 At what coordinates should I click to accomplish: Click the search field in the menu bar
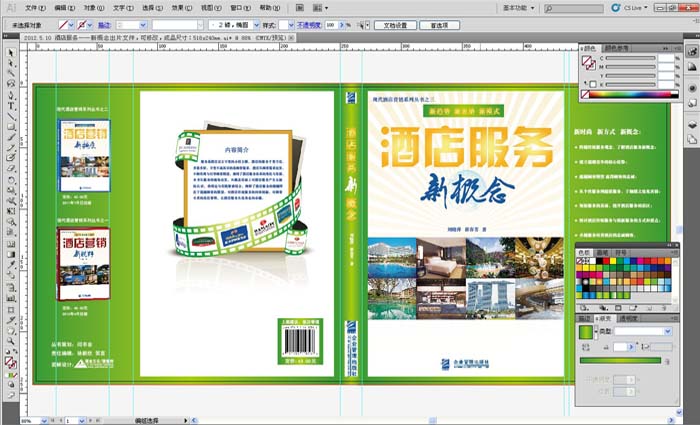click(x=574, y=8)
